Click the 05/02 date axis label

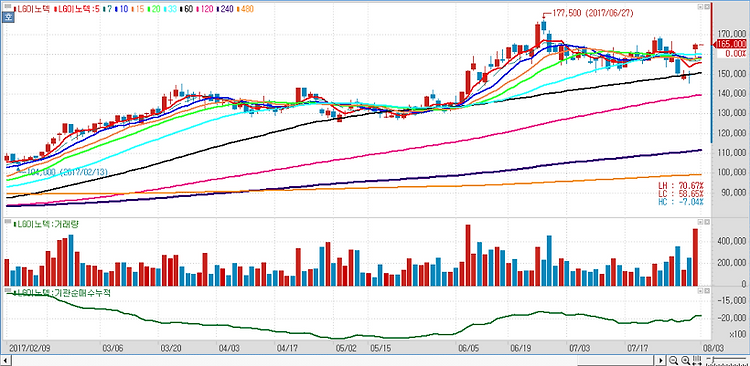pos(346,347)
